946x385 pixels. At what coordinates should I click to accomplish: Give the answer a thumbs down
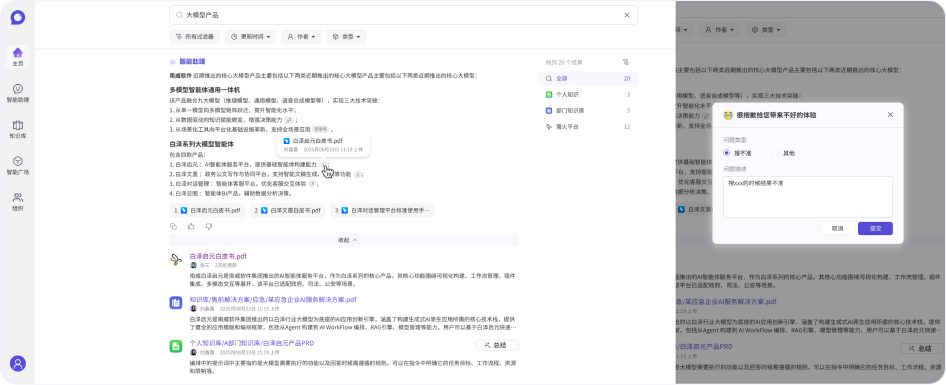click(209, 226)
